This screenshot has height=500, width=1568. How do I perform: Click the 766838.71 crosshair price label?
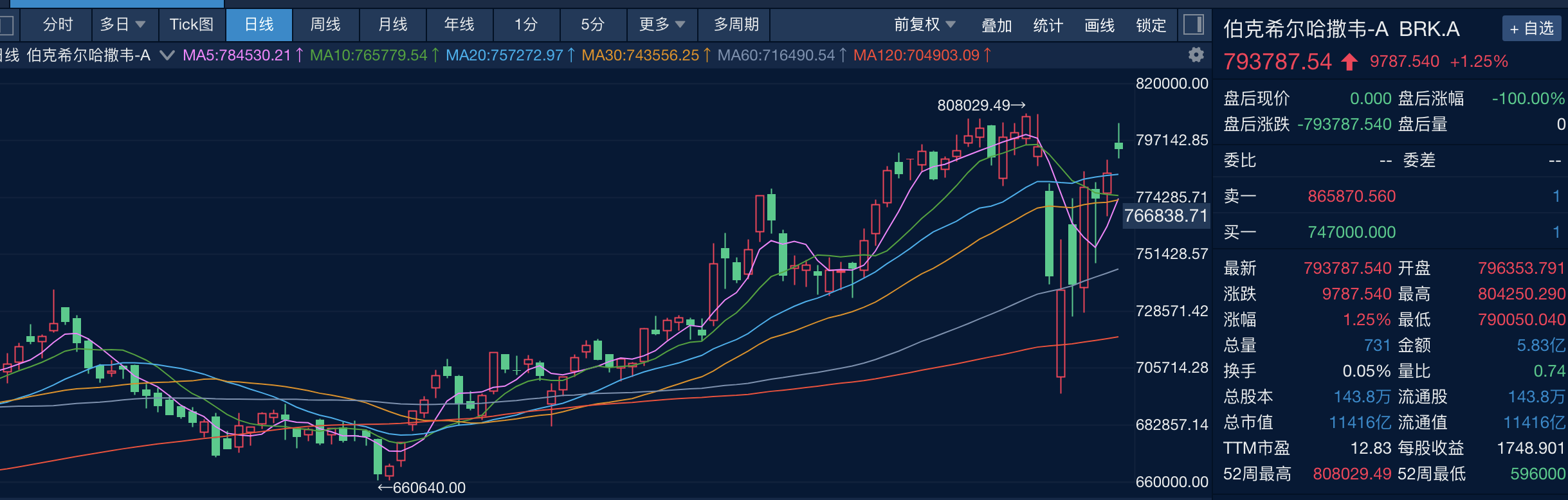point(1166,215)
